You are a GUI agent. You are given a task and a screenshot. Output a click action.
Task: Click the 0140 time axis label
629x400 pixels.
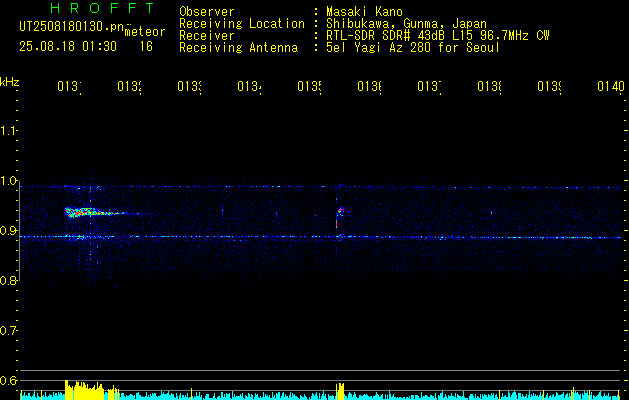pos(611,86)
